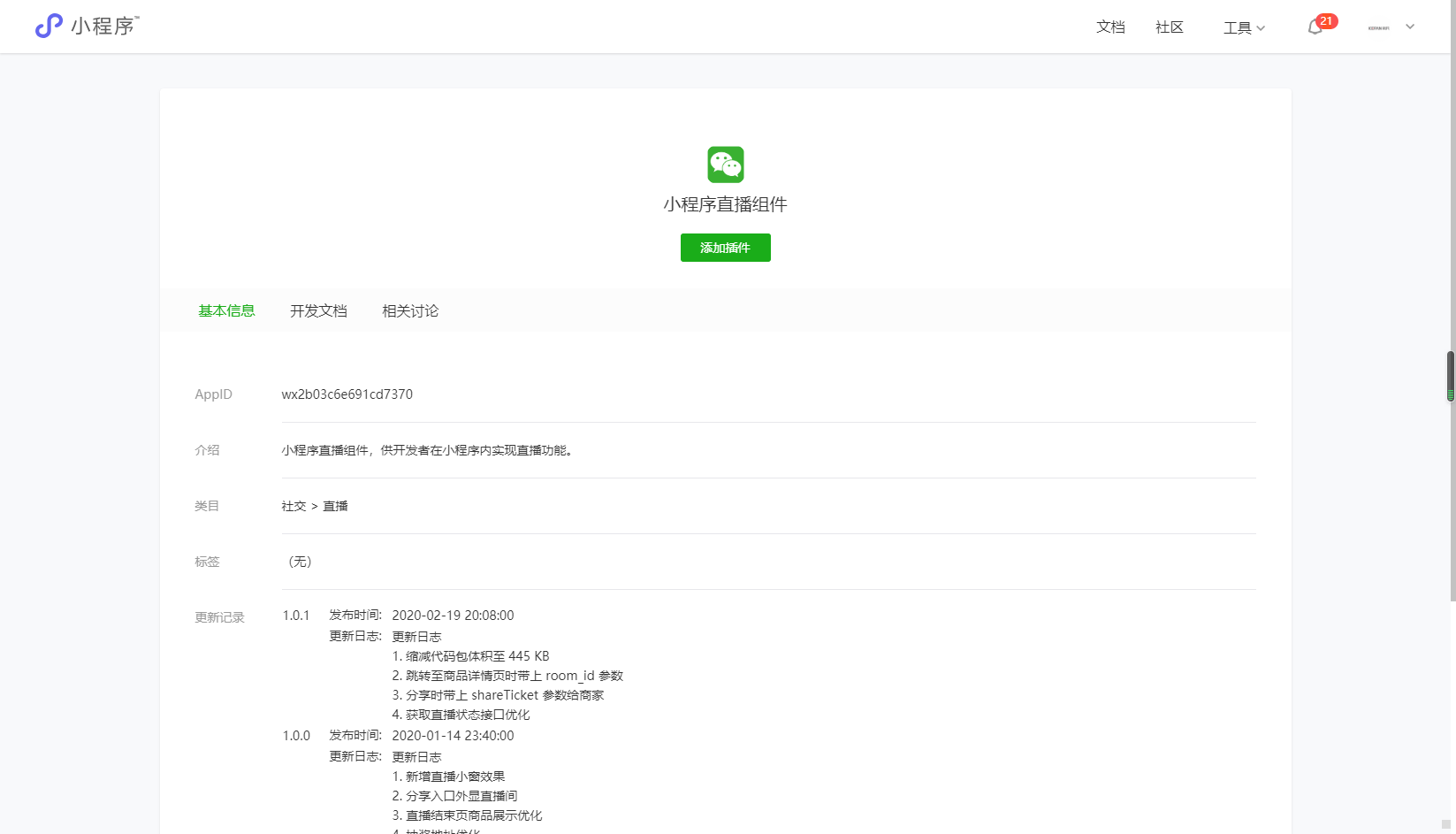Click the log line mentioning shareTicket
Image resolution: width=1456 pixels, height=834 pixels.
coord(498,695)
